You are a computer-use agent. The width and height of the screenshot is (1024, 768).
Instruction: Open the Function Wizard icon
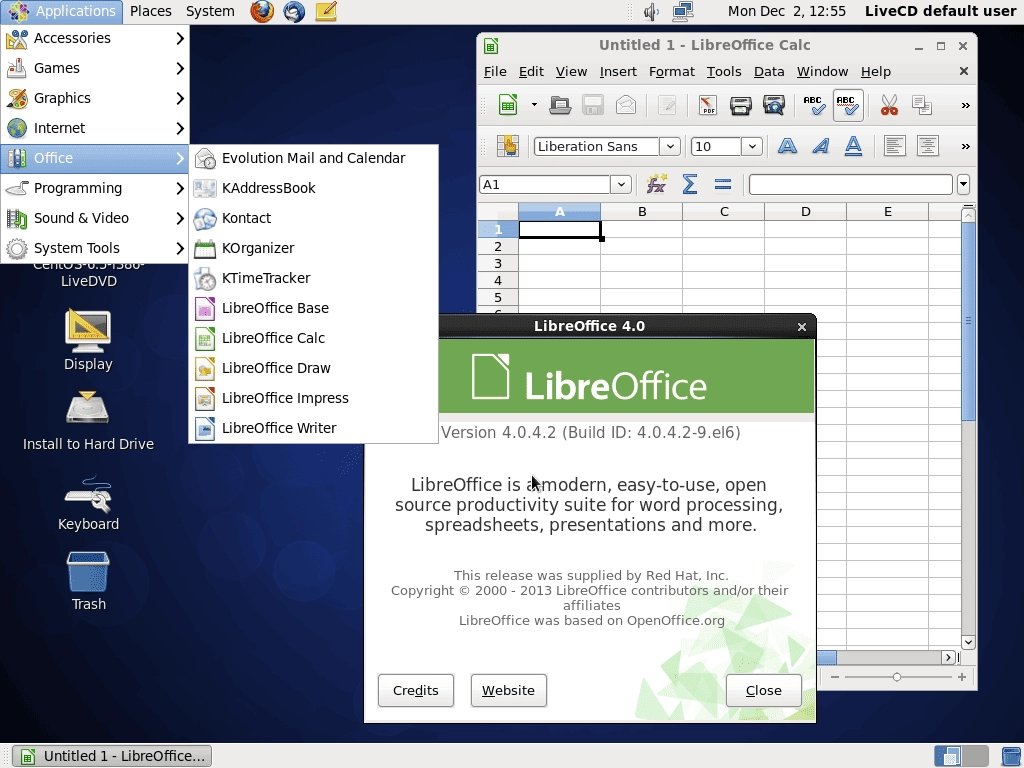click(x=656, y=184)
